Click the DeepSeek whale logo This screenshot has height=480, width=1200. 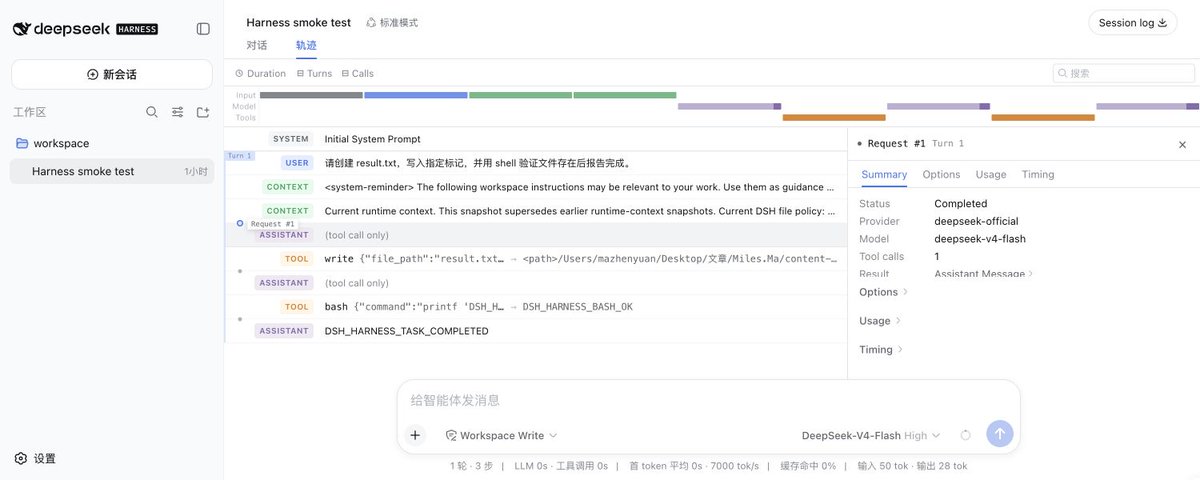coord(21,29)
